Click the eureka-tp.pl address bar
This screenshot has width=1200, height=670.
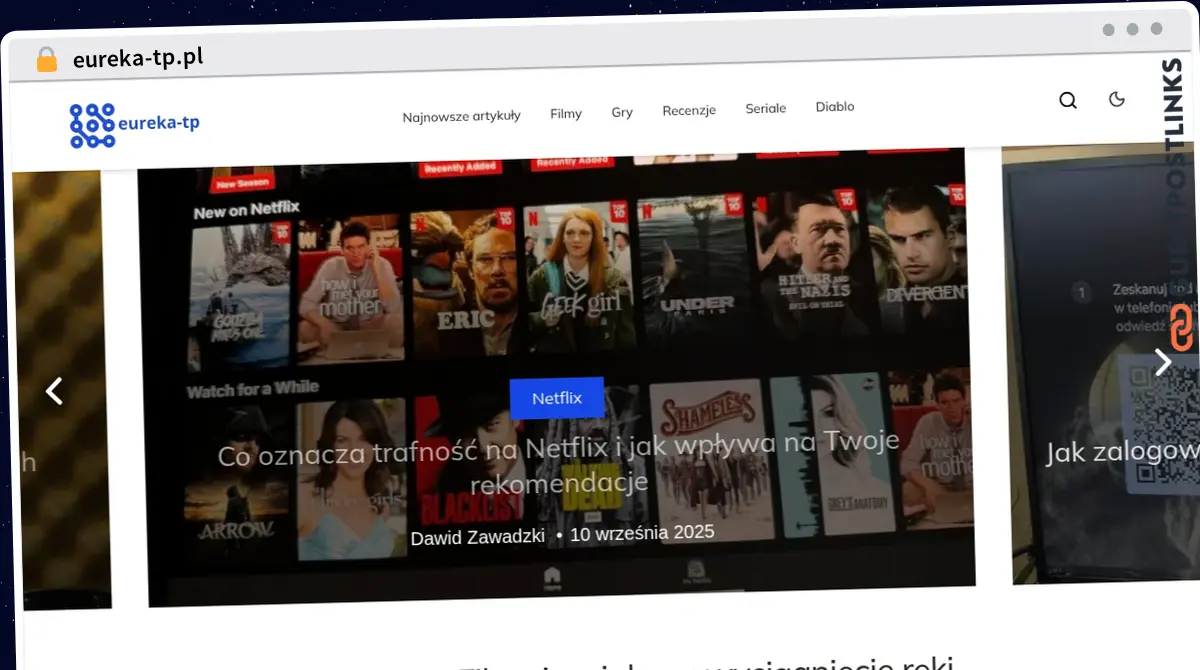138,58
